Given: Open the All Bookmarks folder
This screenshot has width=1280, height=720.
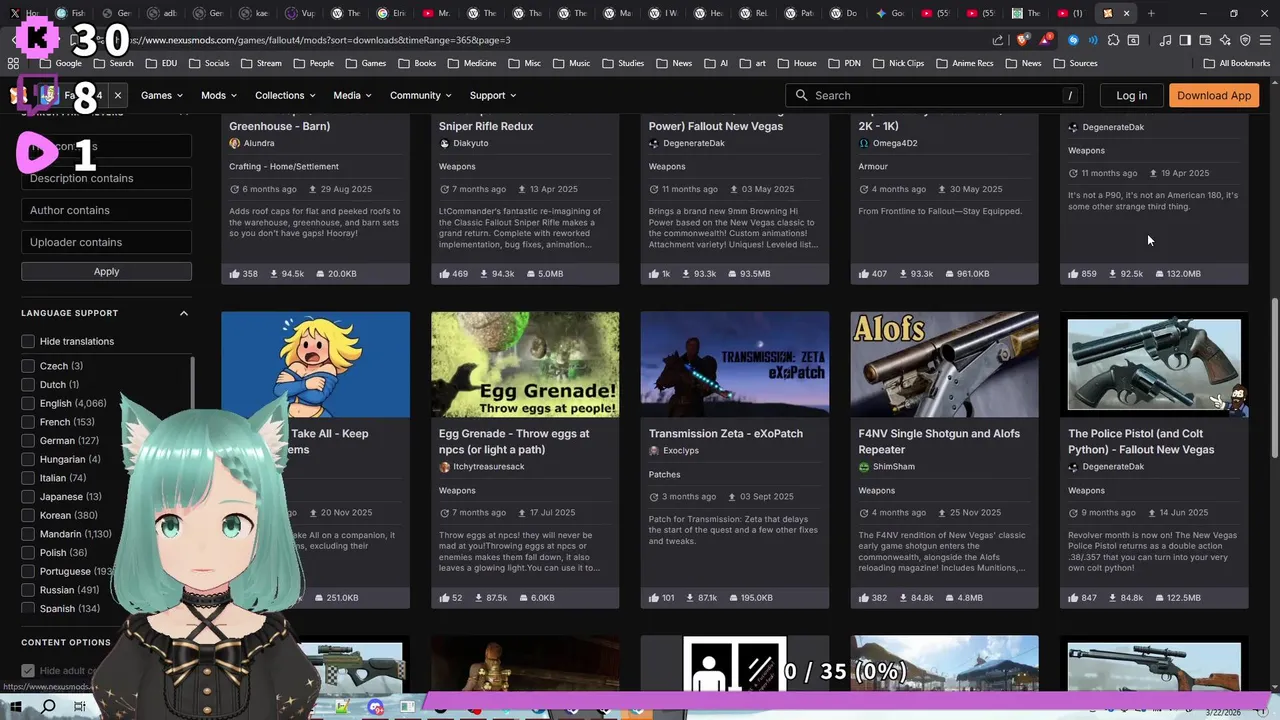Looking at the screenshot, I should pos(1236,63).
